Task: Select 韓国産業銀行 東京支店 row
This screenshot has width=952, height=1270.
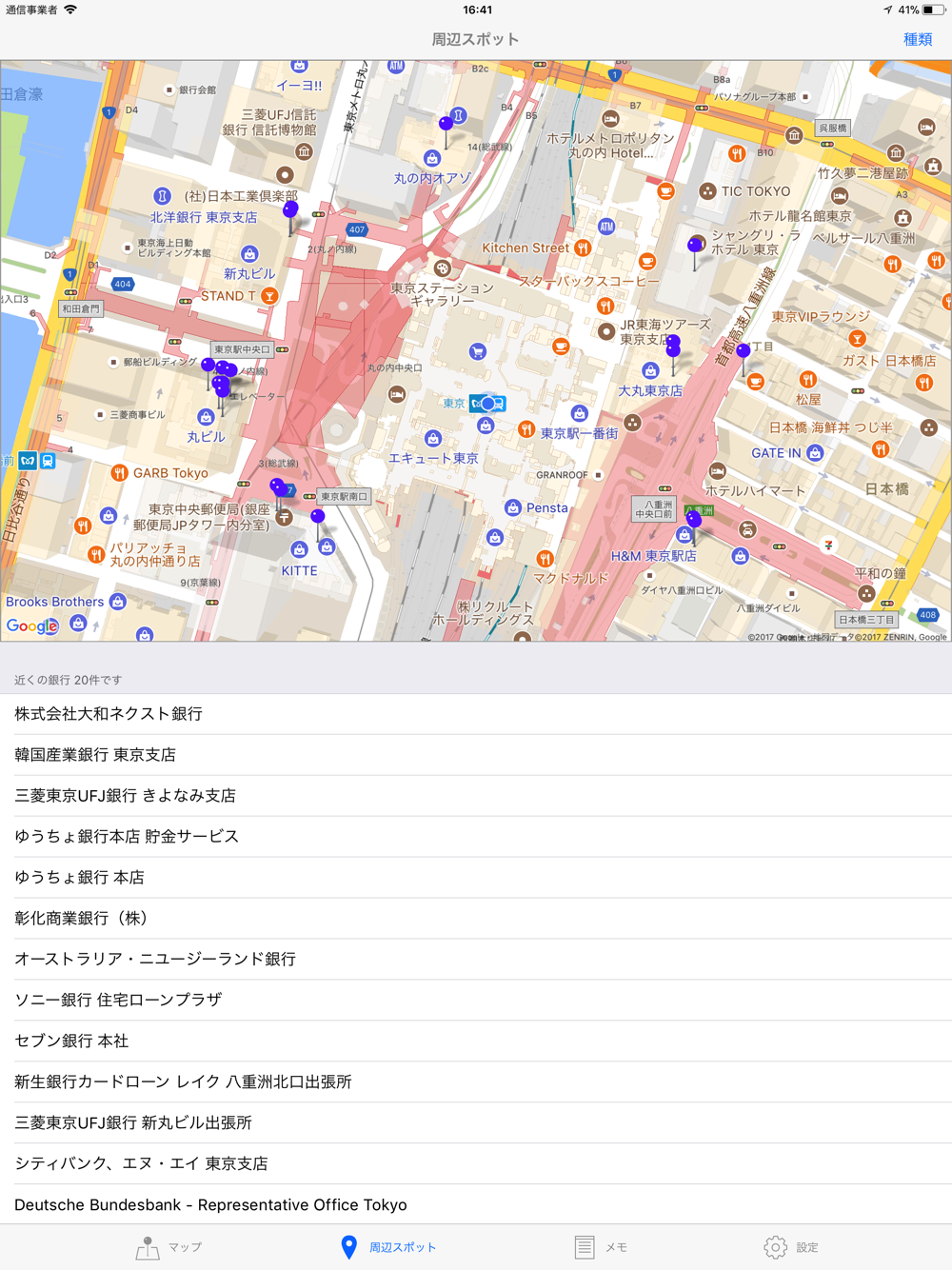Action: 476,755
